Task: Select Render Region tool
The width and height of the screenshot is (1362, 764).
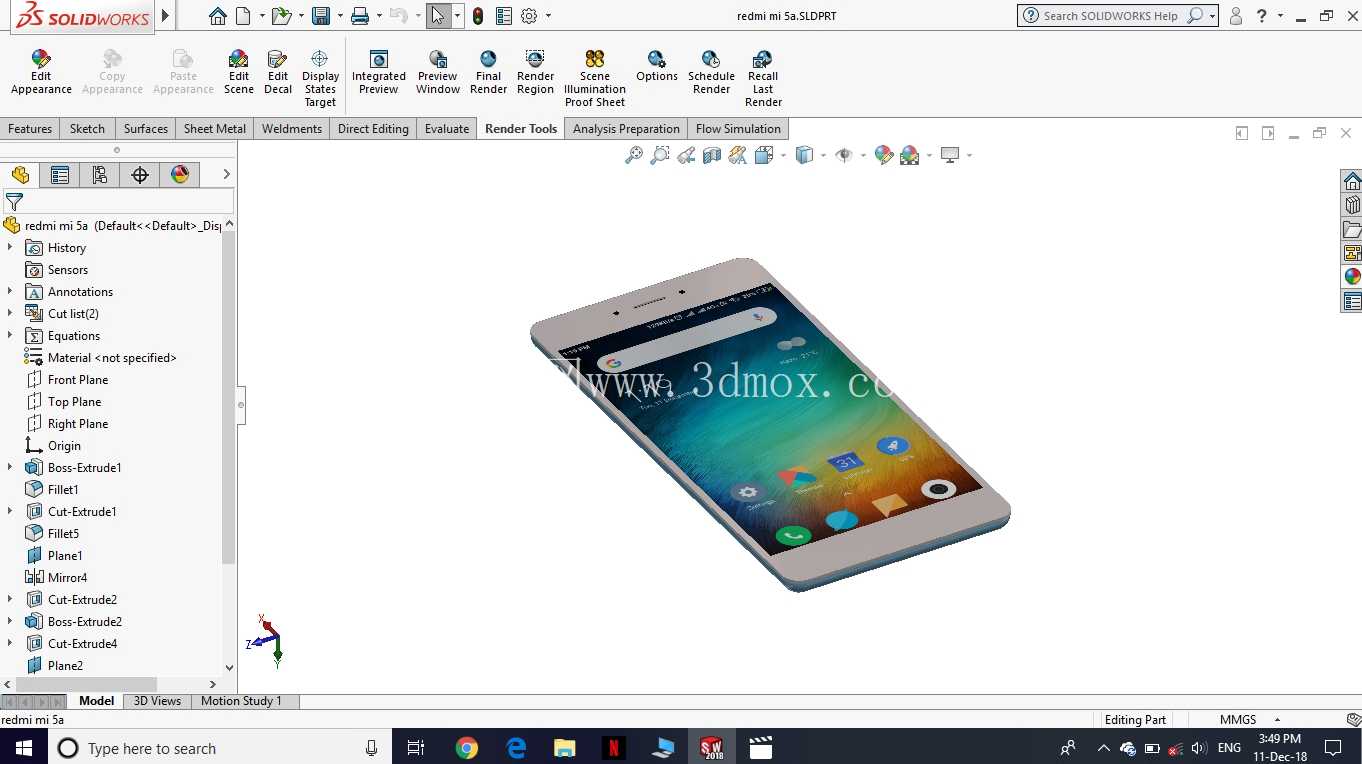Action: click(535, 72)
